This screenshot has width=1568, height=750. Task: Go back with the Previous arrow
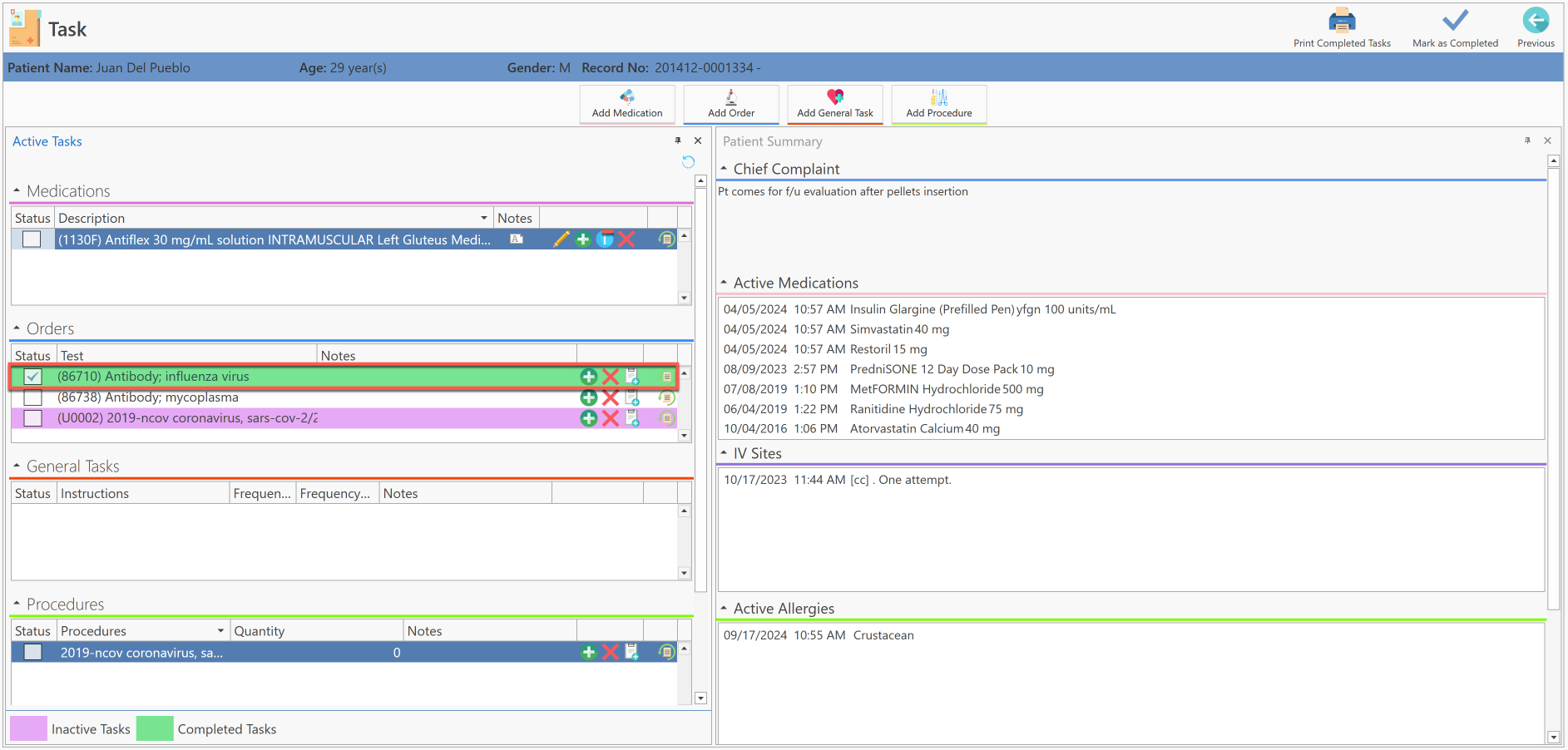coord(1536,20)
